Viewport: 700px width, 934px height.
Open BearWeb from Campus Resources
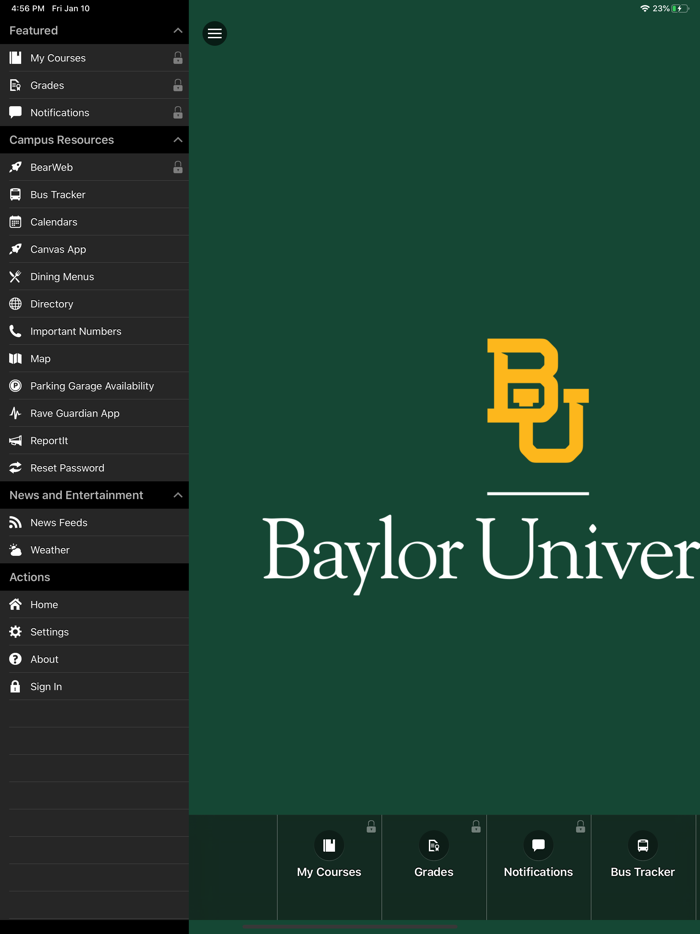[94, 167]
